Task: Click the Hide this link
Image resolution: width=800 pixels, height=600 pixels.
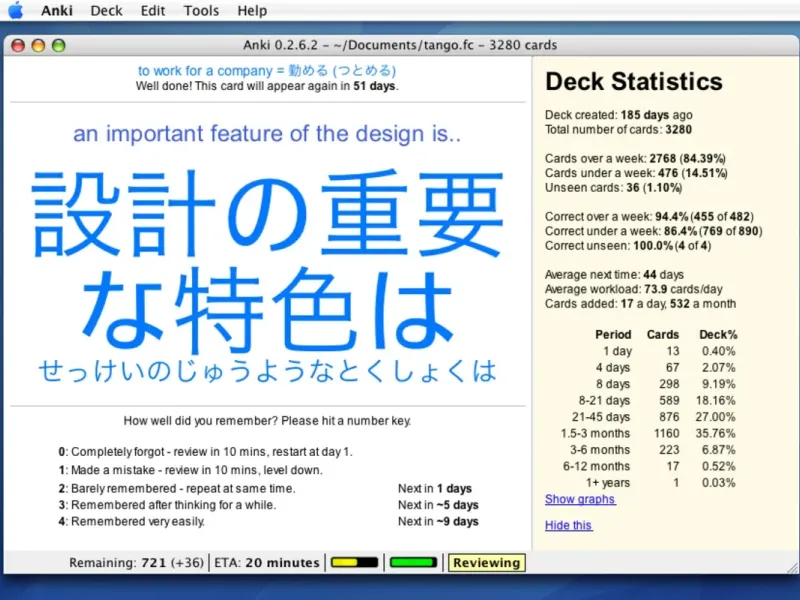Action: click(568, 525)
